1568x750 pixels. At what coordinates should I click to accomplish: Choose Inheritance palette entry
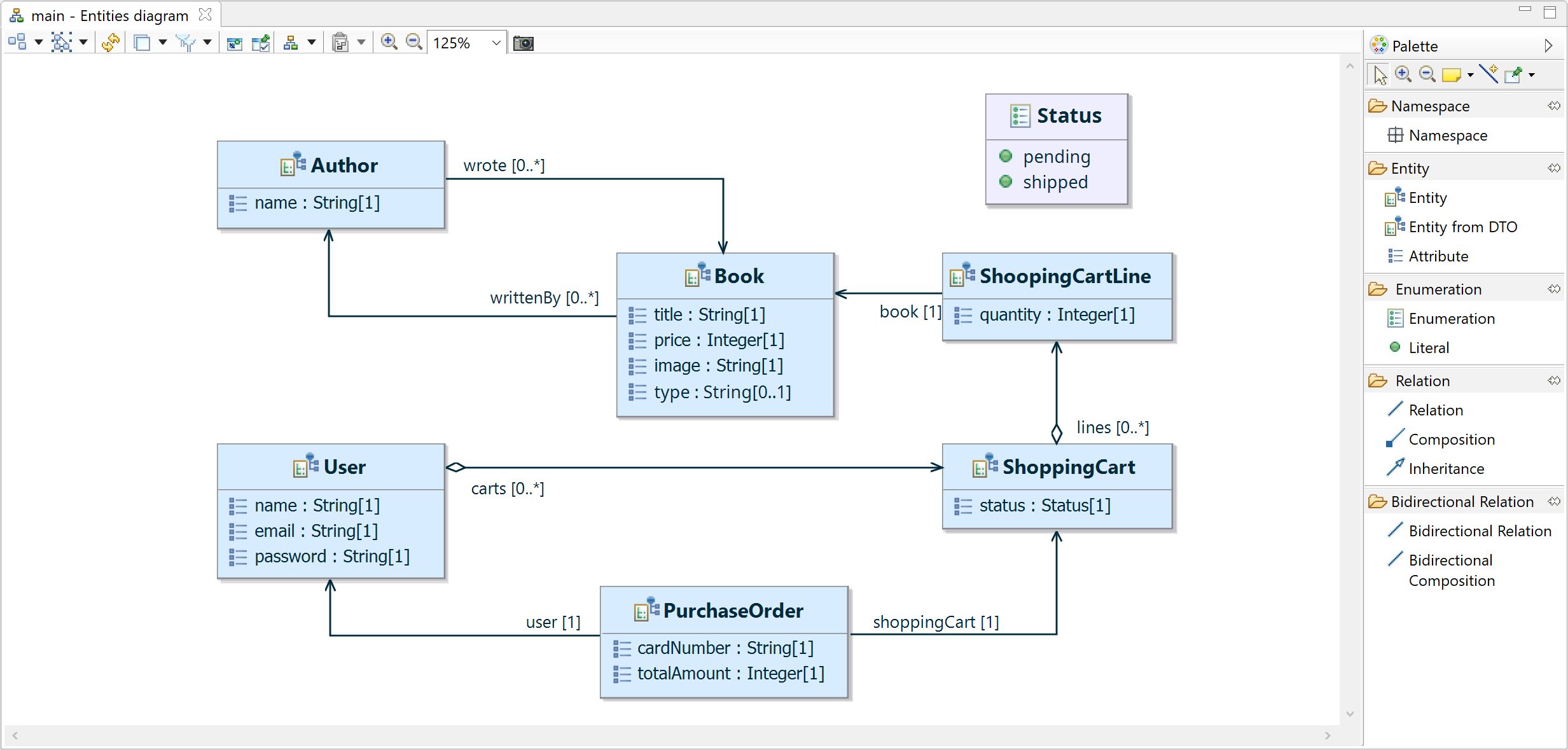(x=1446, y=469)
